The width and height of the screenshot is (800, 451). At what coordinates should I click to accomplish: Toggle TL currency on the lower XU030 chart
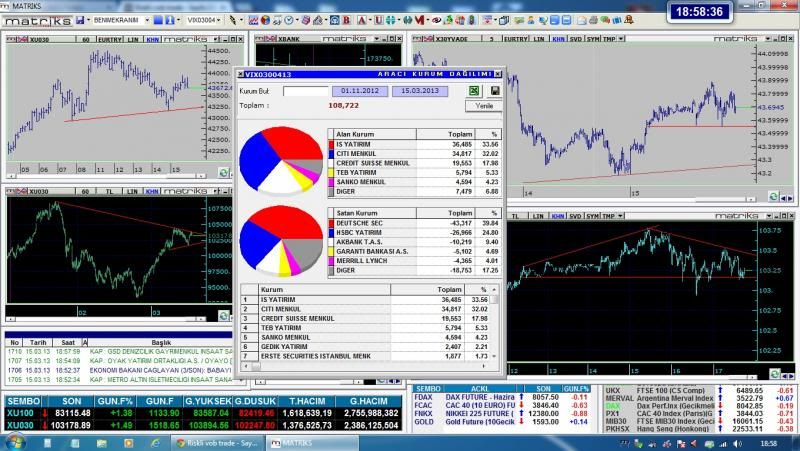click(109, 191)
